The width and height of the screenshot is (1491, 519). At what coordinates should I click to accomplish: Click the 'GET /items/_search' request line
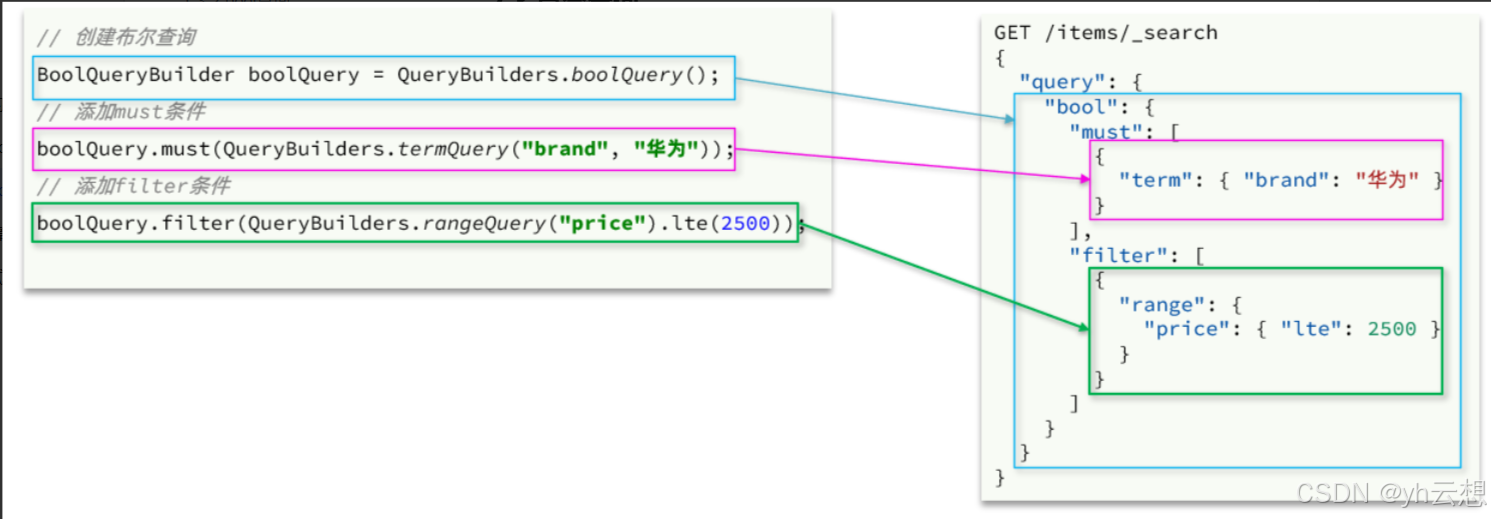coord(1105,33)
